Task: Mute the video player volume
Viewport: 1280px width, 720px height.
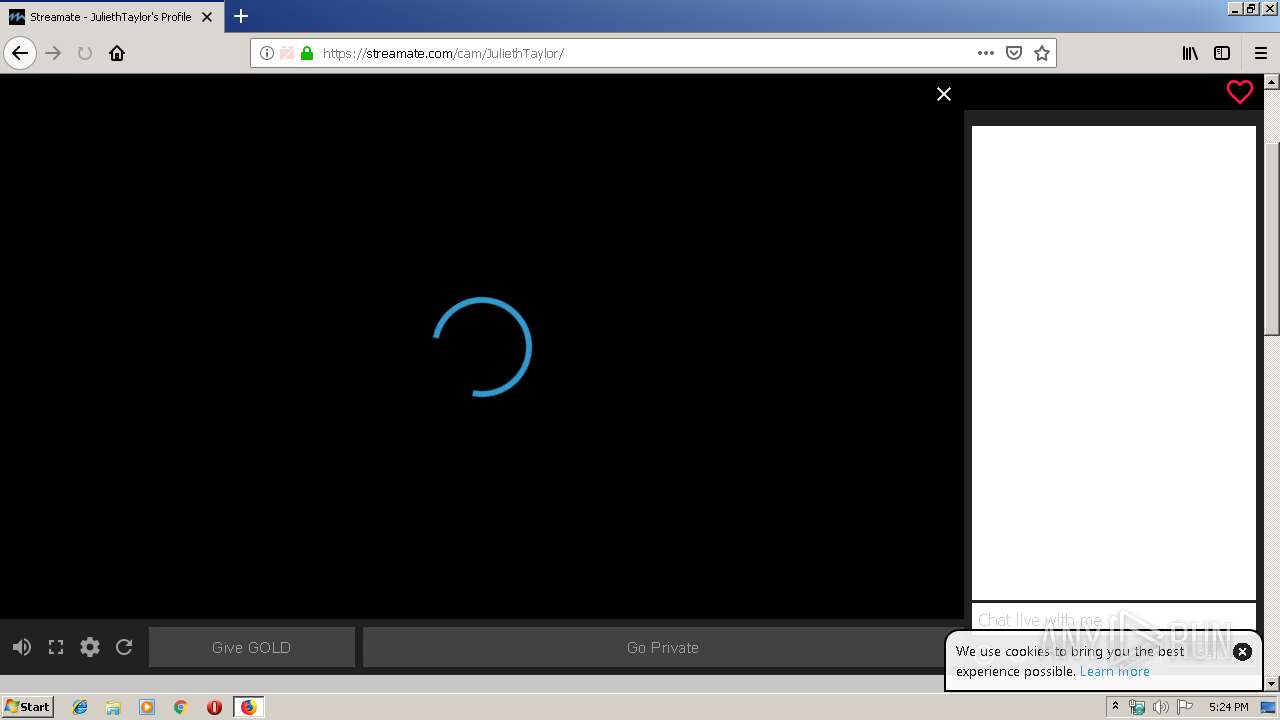Action: pyautogui.click(x=22, y=647)
